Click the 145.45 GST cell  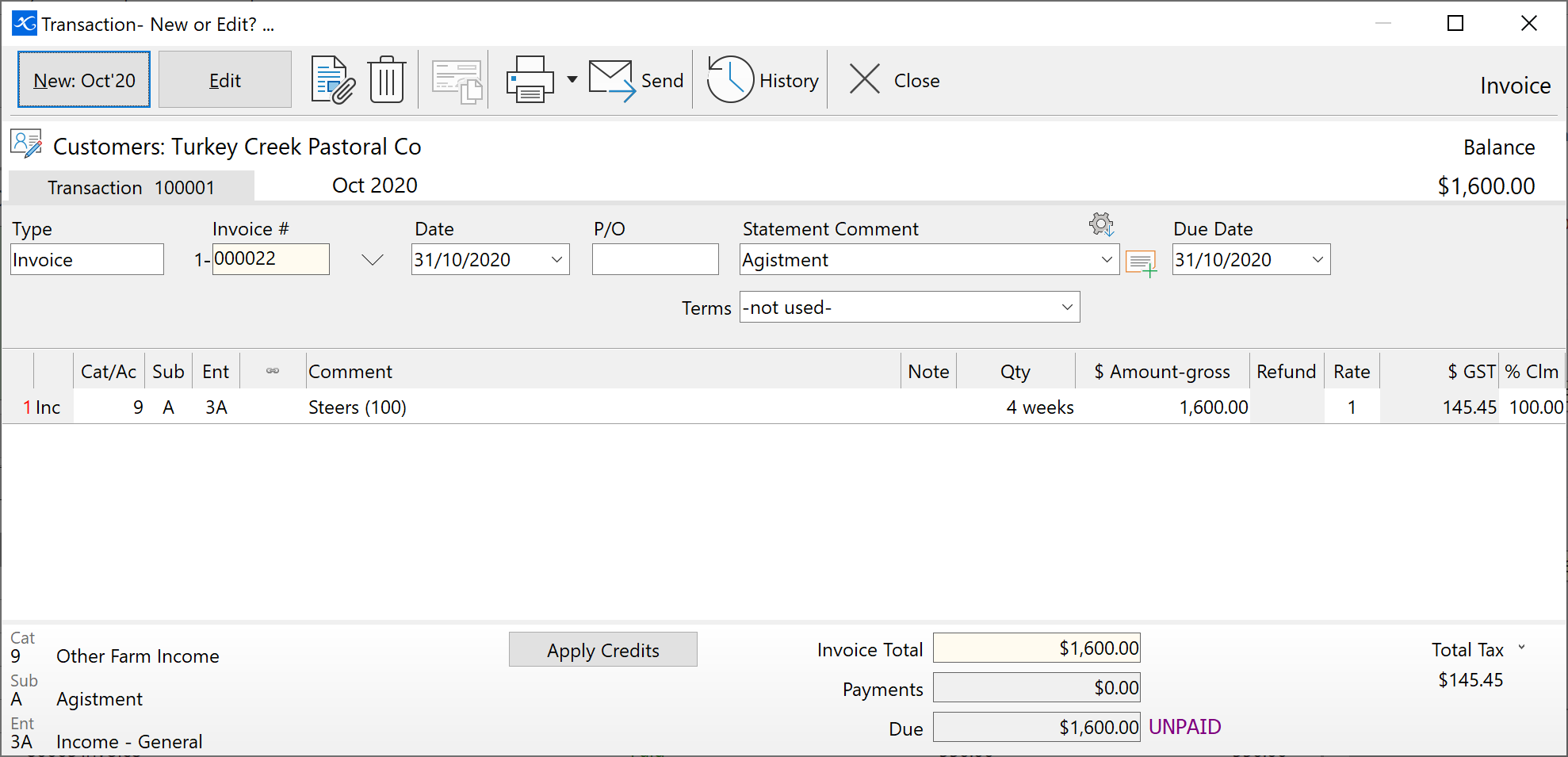click(x=1440, y=407)
